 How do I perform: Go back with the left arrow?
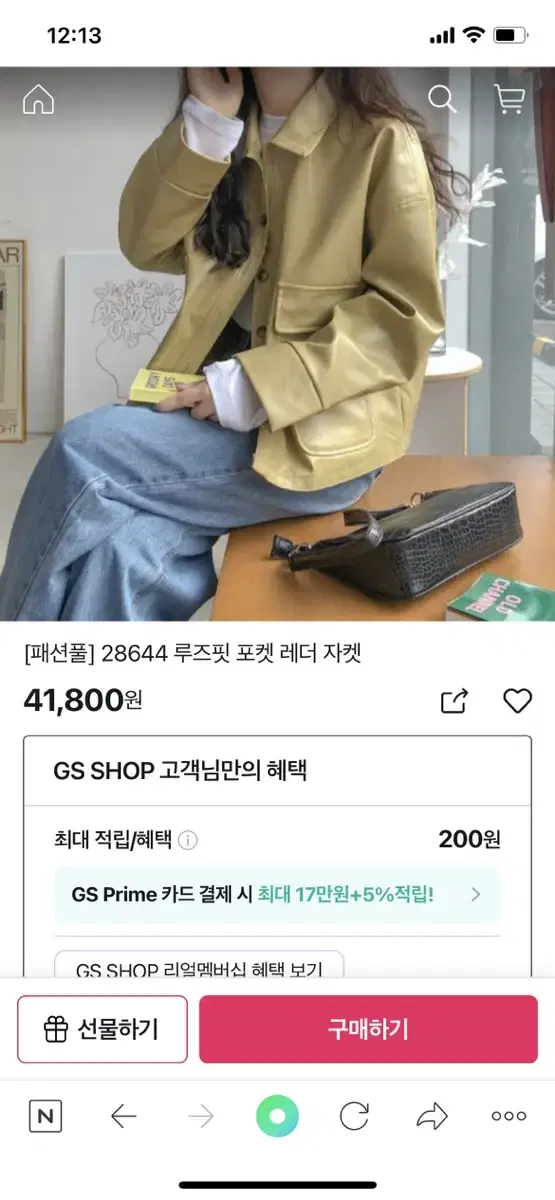coord(123,1117)
